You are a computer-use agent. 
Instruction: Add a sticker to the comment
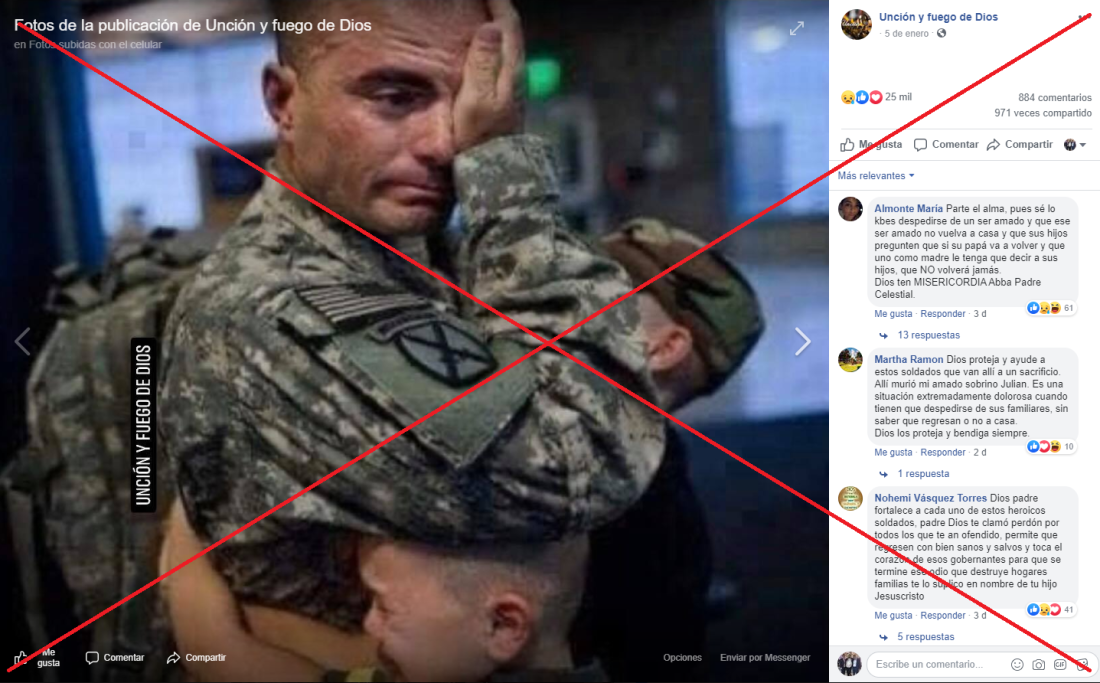coord(1082,664)
